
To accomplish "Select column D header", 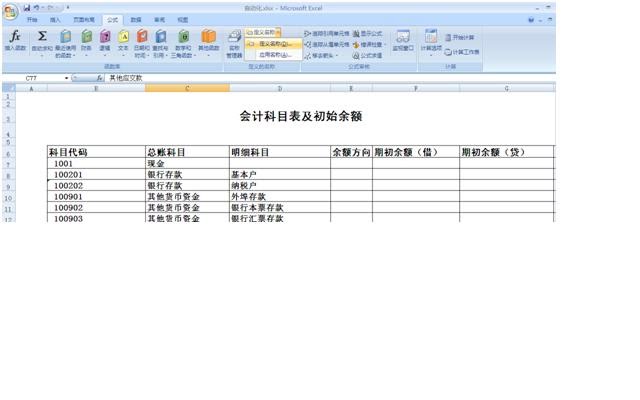I will click(280, 88).
